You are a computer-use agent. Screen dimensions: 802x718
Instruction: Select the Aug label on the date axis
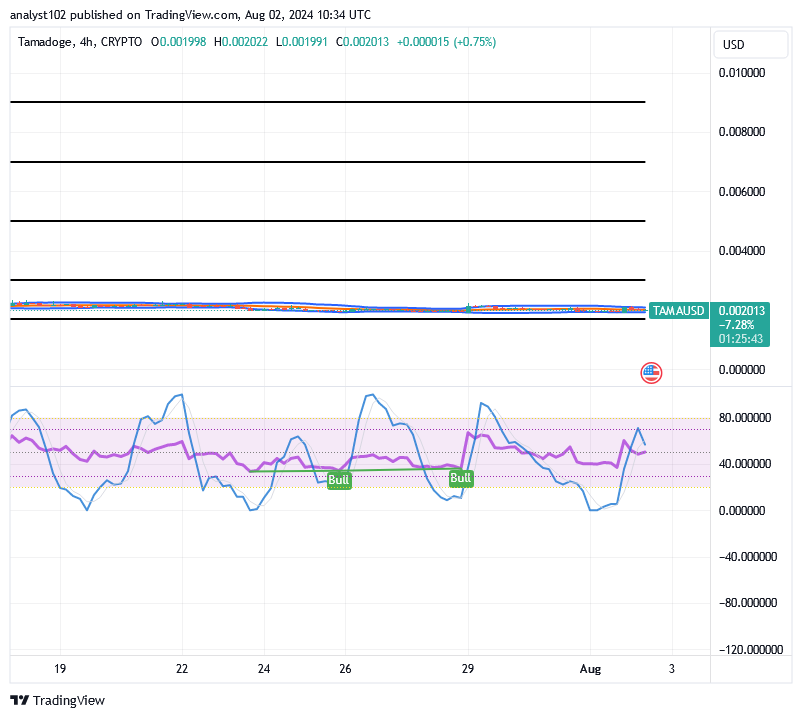[x=591, y=669]
